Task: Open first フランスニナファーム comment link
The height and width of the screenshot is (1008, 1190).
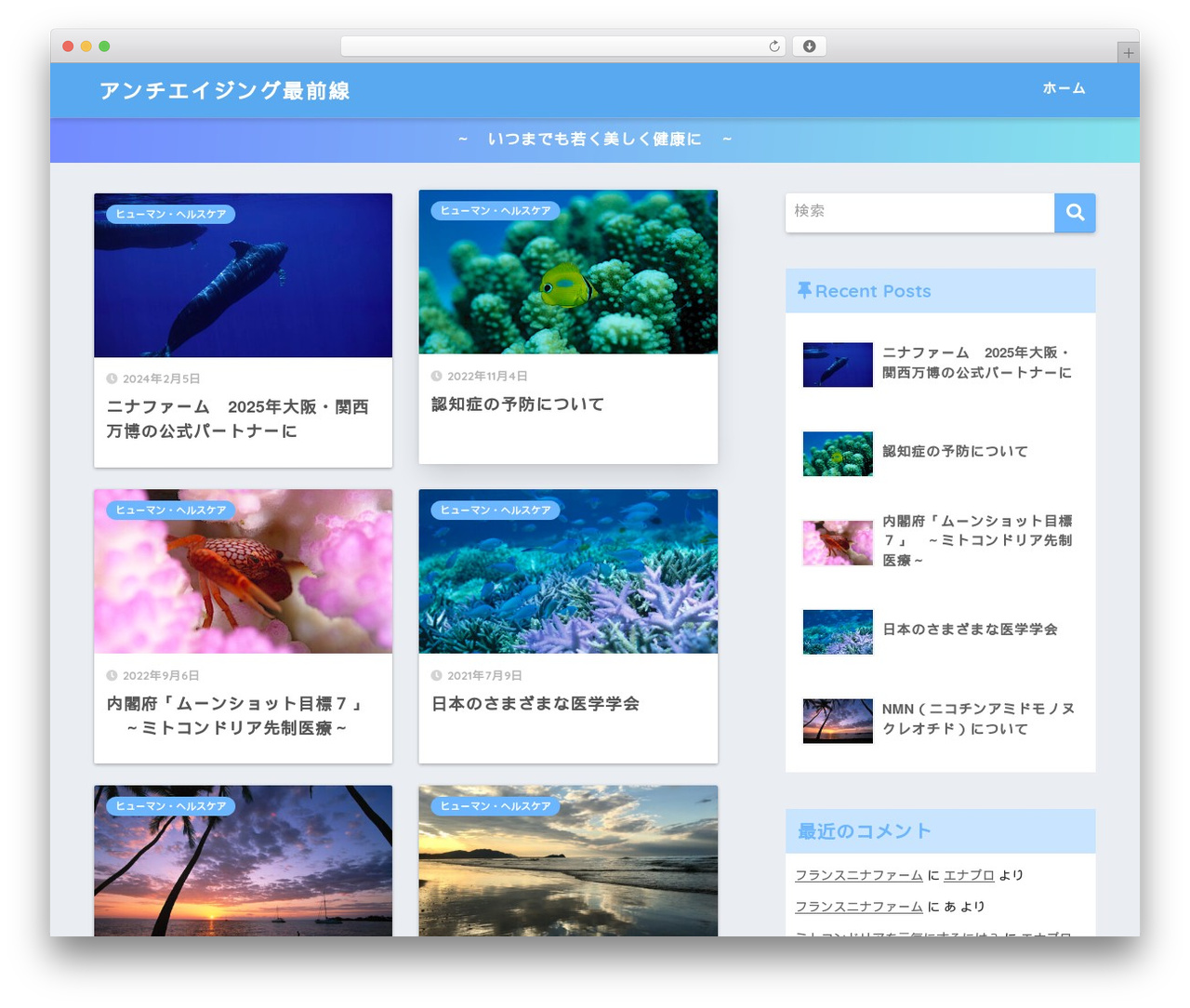Action: point(859,875)
